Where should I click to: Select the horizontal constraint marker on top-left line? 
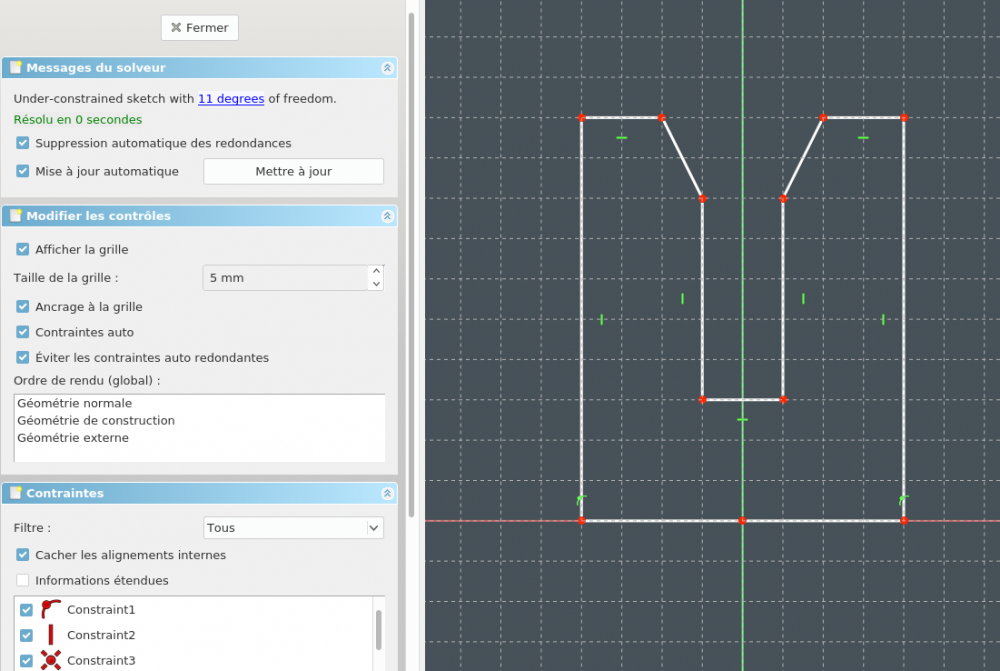pyautogui.click(x=621, y=138)
